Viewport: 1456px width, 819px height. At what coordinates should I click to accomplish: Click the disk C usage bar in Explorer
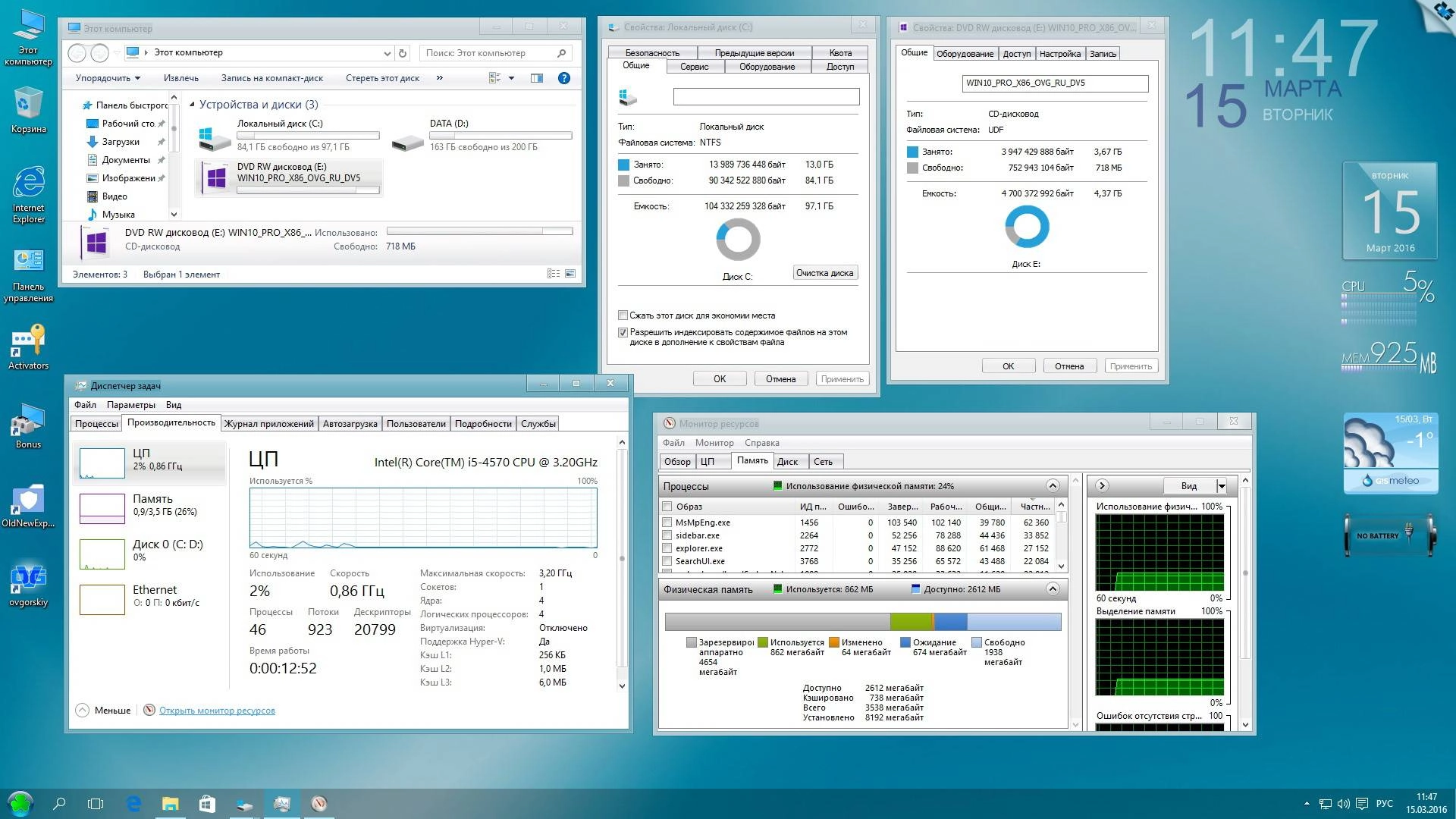[x=307, y=135]
